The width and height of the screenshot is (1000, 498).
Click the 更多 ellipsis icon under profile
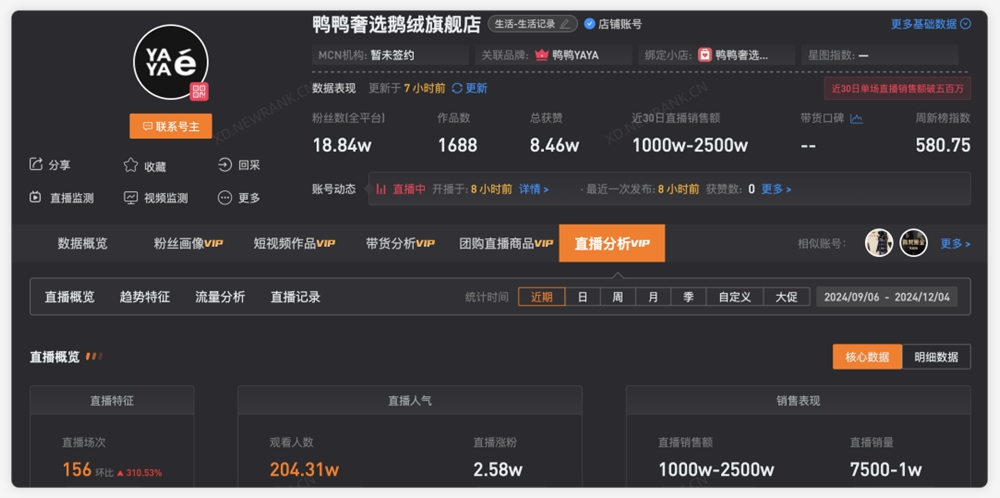pos(224,198)
